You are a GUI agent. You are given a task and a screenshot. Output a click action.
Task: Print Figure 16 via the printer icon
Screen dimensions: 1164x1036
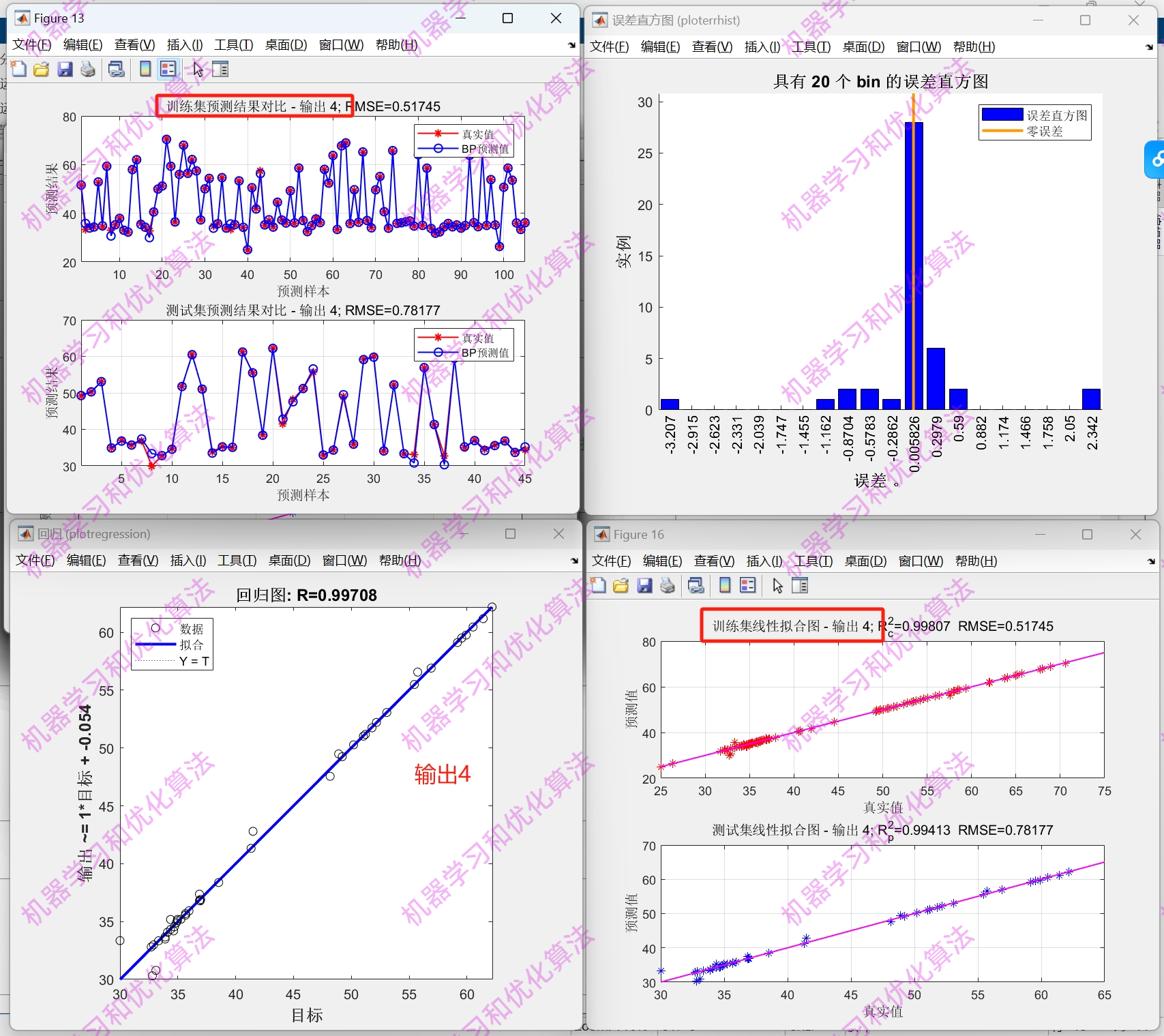tap(667, 585)
